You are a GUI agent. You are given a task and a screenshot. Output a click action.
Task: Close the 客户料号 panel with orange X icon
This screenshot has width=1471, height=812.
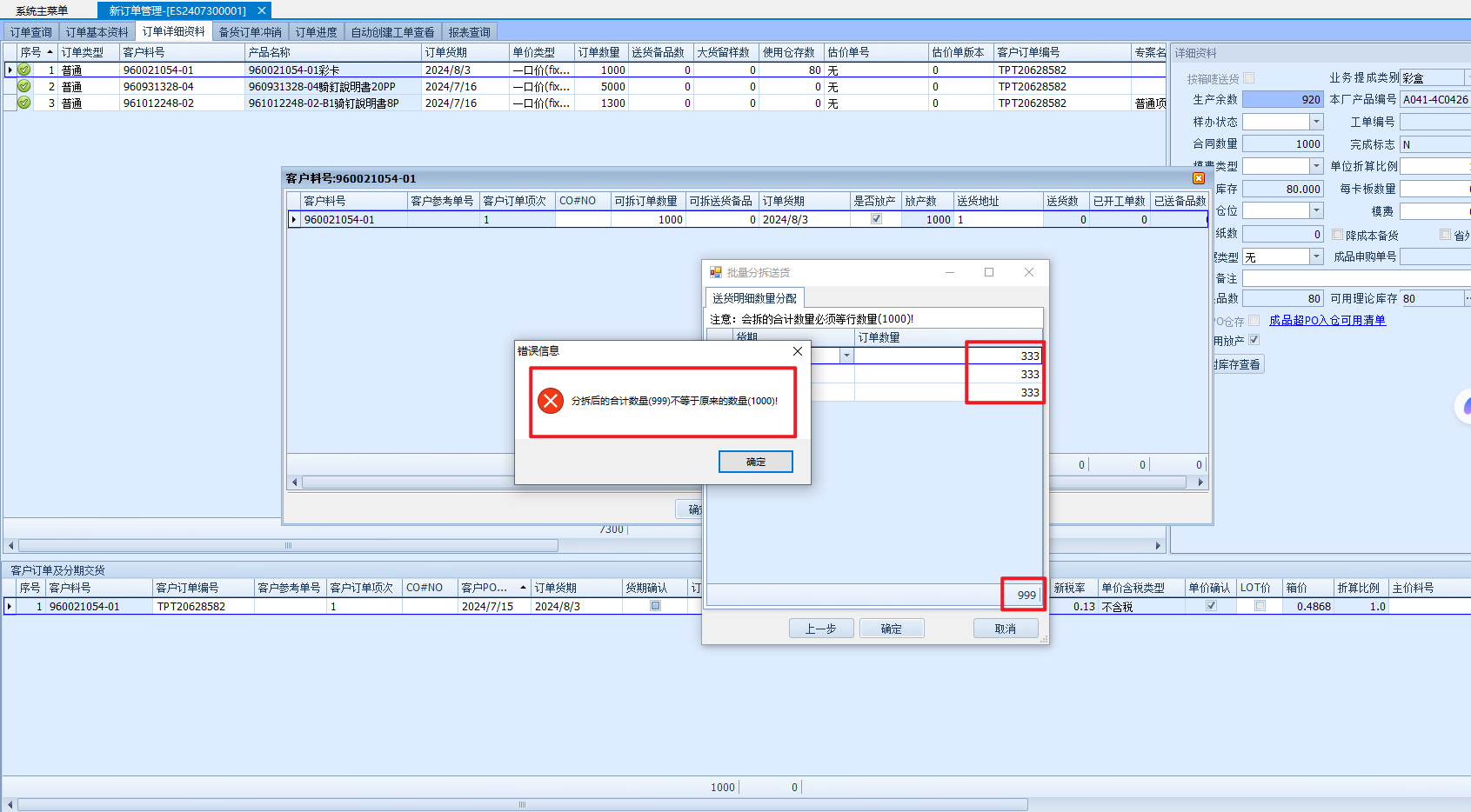[1199, 178]
